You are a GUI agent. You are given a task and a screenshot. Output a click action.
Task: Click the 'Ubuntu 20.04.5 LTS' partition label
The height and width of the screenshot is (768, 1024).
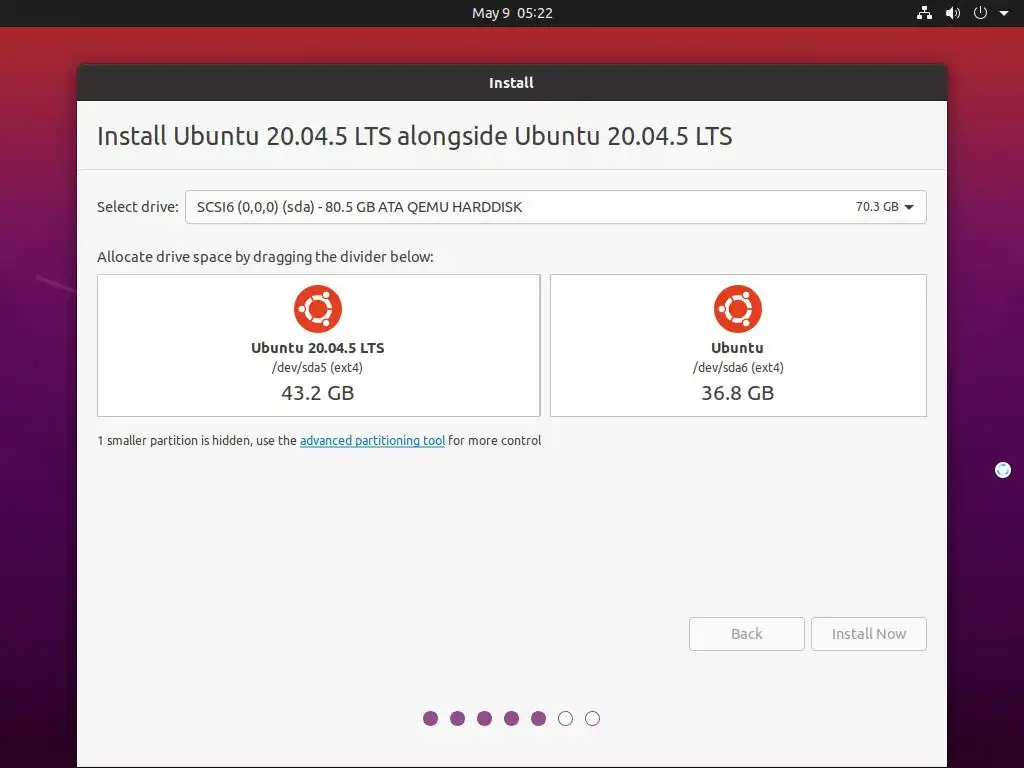coord(318,348)
